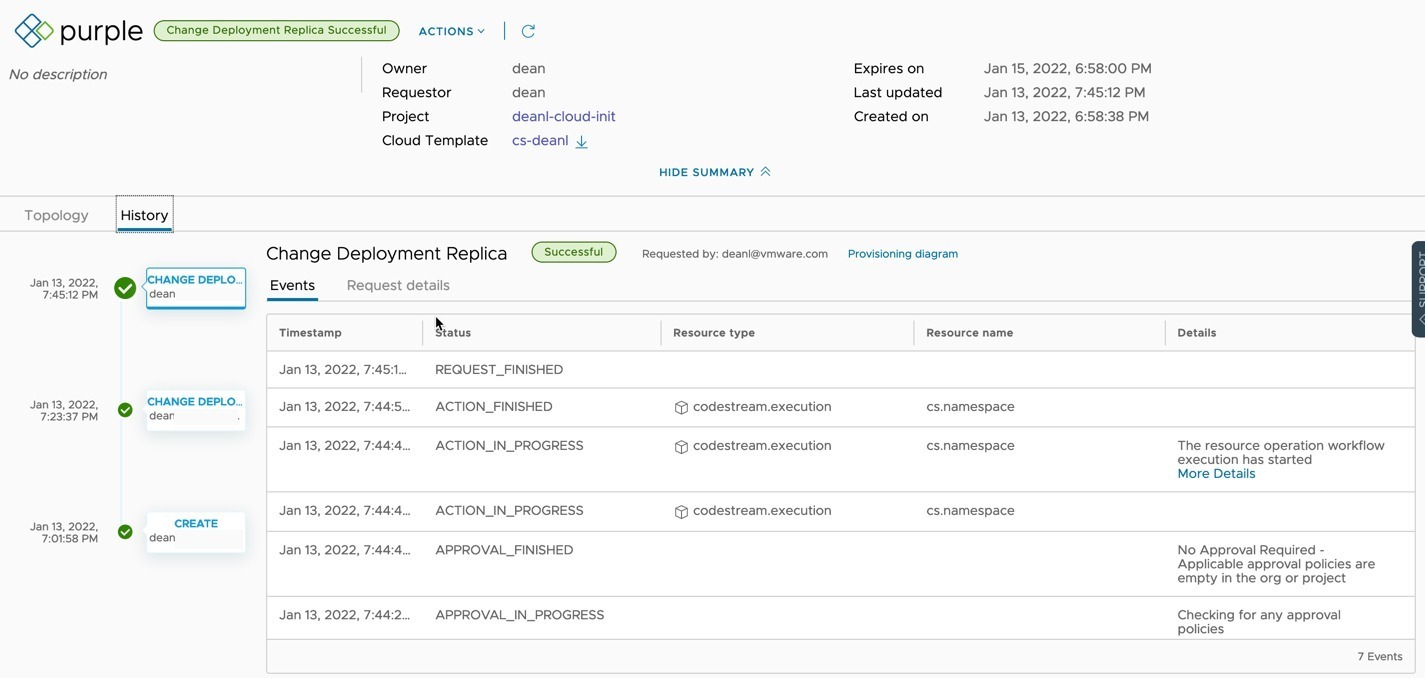Click the '7 Events' footer count
1425x678 pixels.
(1380, 657)
